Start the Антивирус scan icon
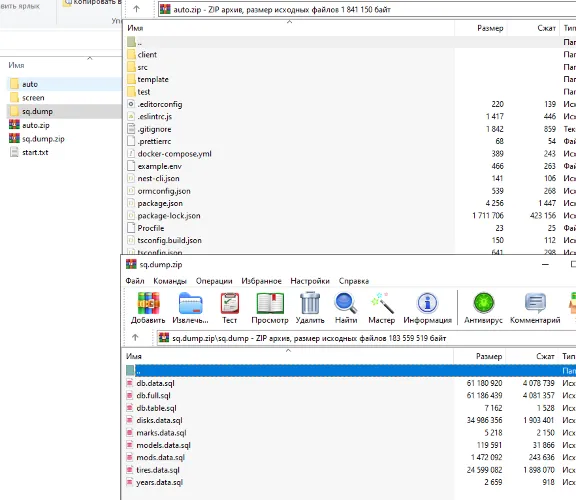Screen dimensions: 576x500 [483, 303]
